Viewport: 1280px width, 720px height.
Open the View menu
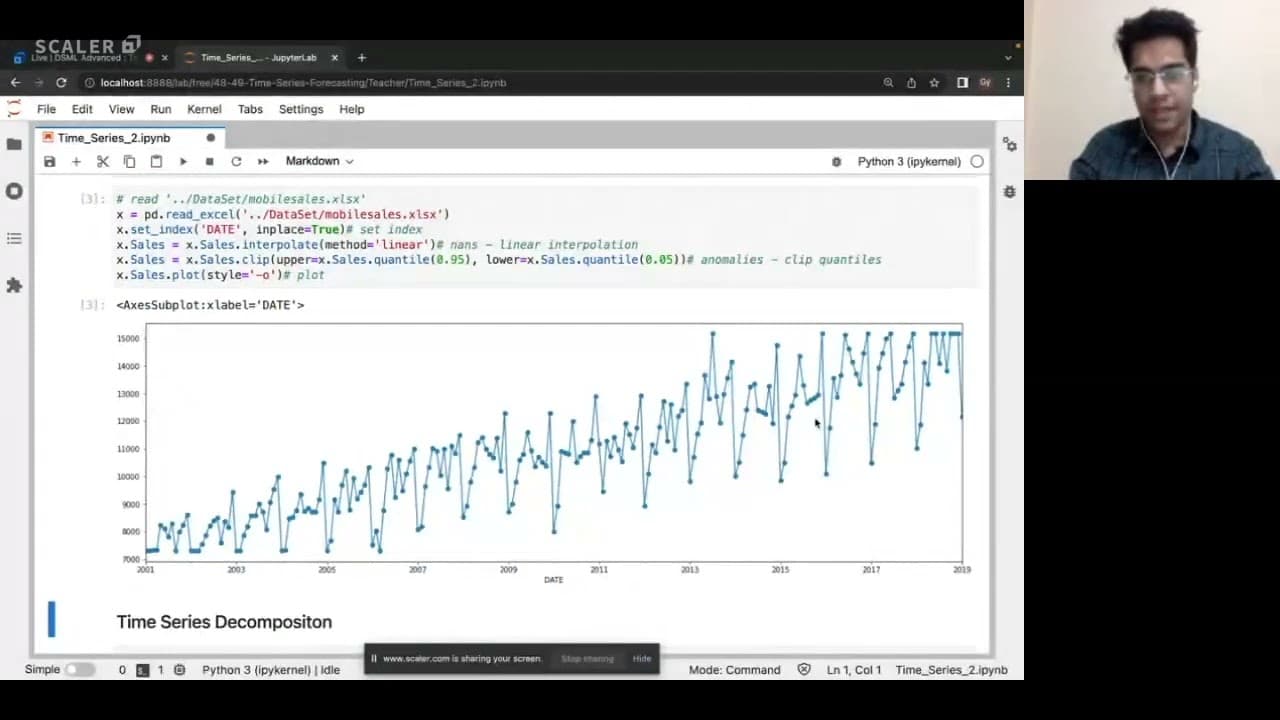click(x=121, y=109)
